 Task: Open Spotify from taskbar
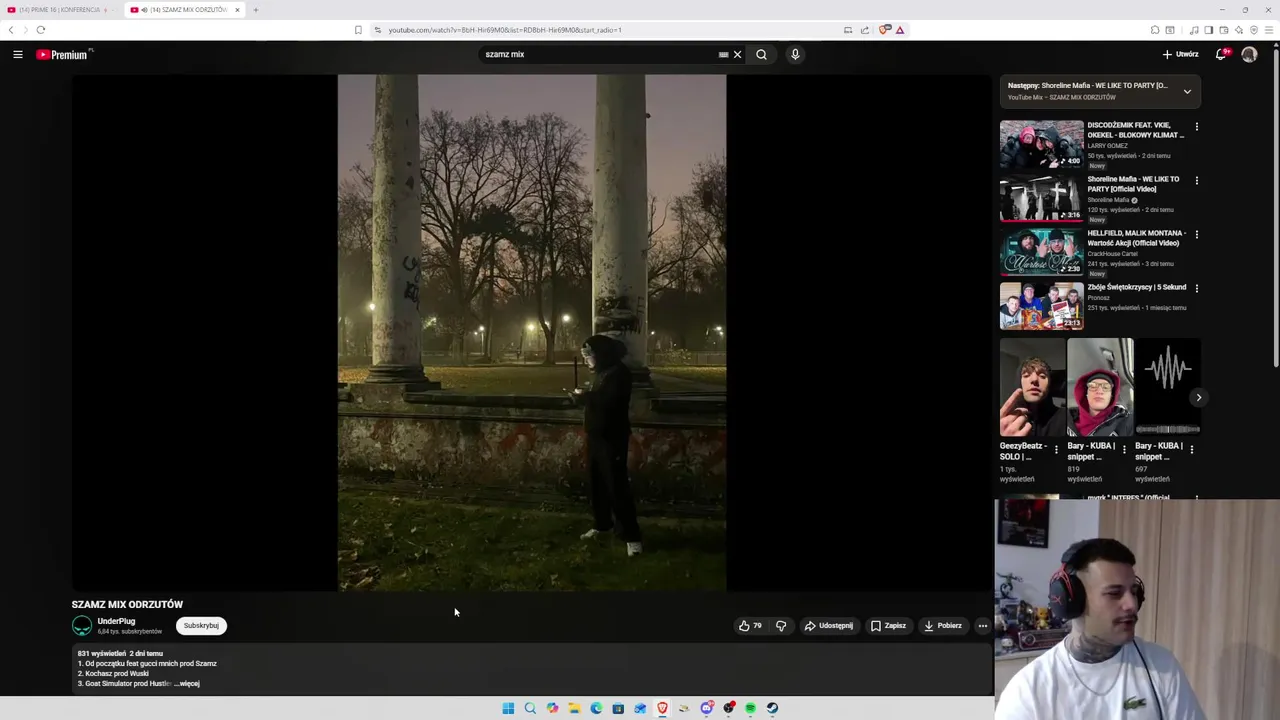click(x=750, y=708)
